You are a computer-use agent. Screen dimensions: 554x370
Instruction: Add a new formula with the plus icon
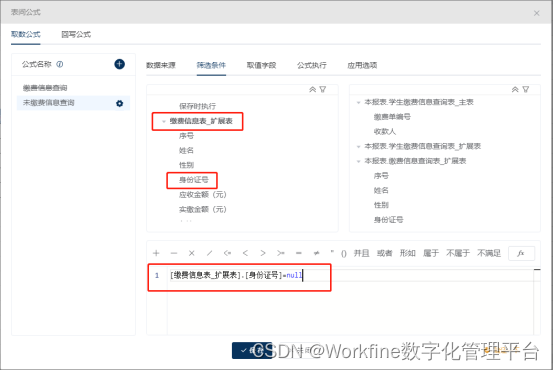[119, 64]
